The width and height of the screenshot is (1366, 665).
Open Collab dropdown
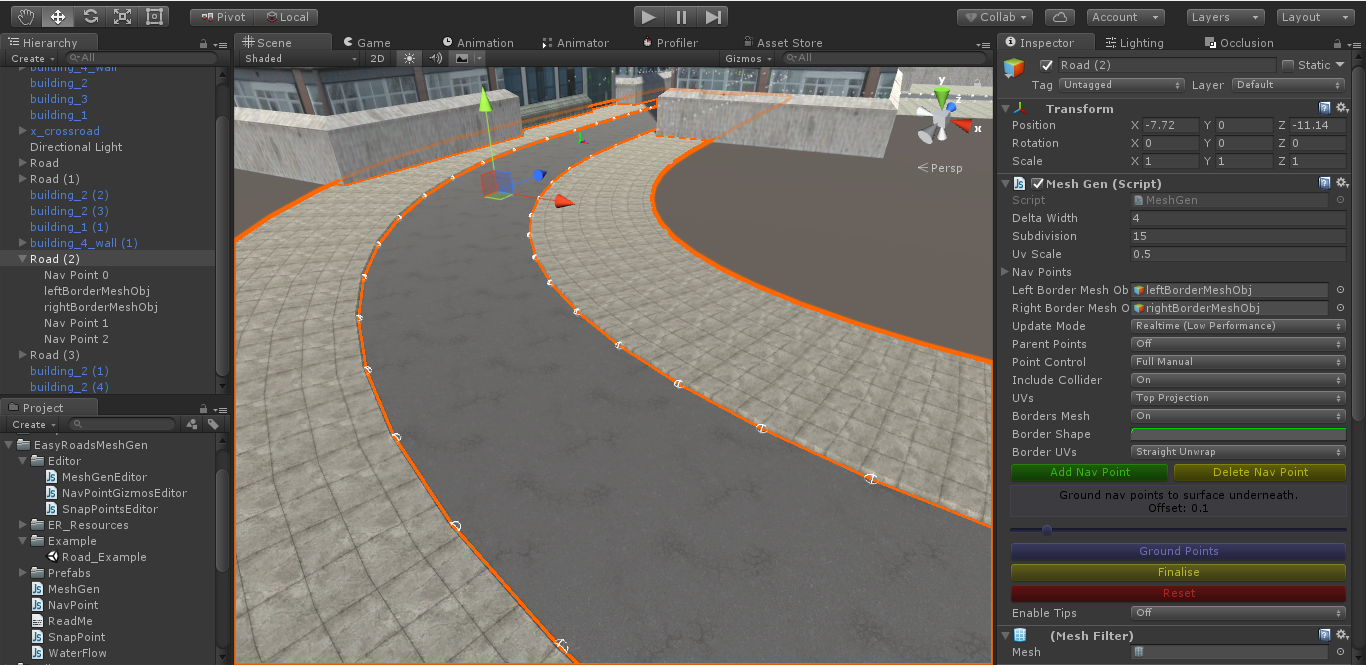click(x=997, y=17)
